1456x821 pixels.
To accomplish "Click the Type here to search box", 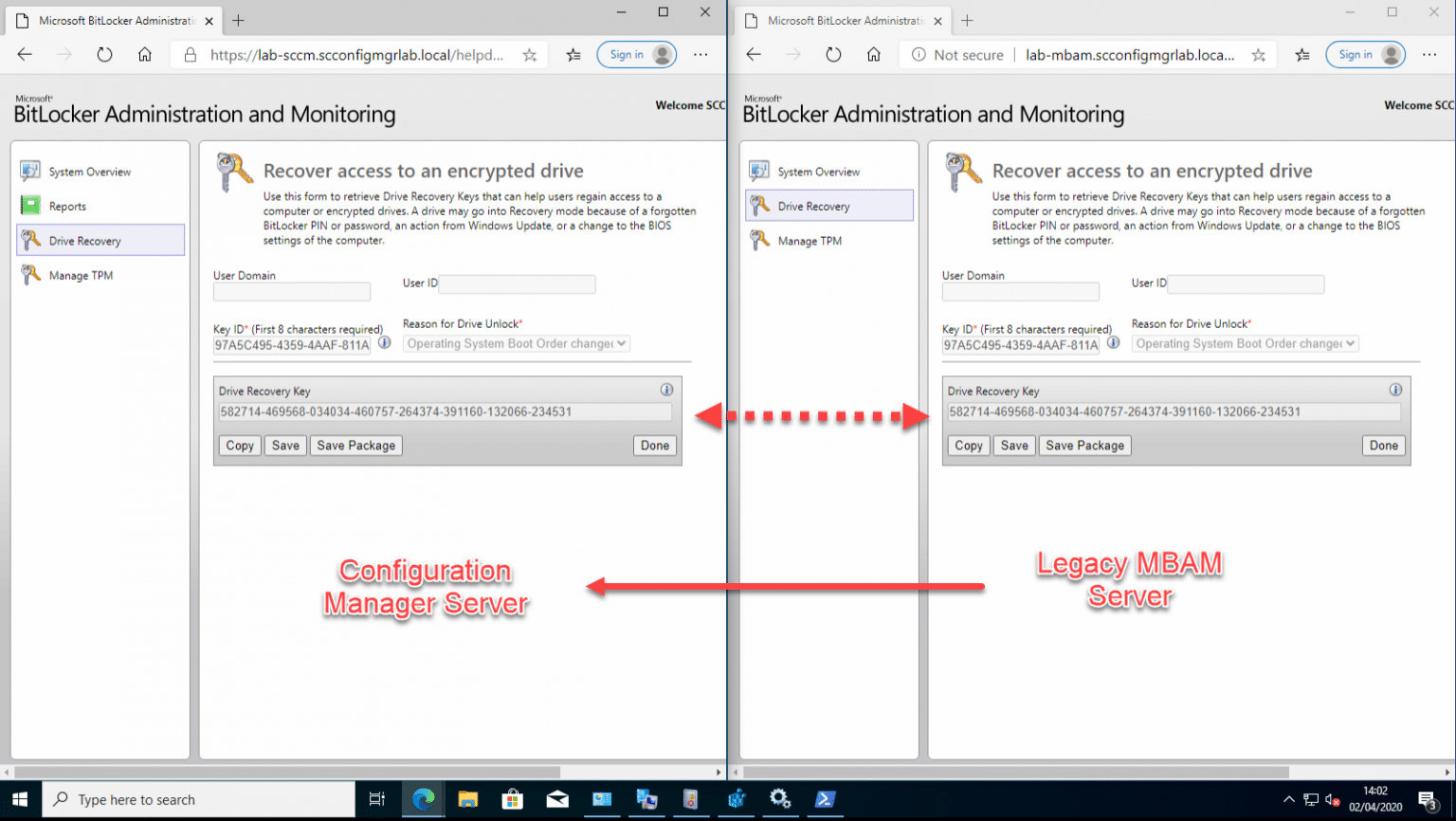I will coord(199,799).
